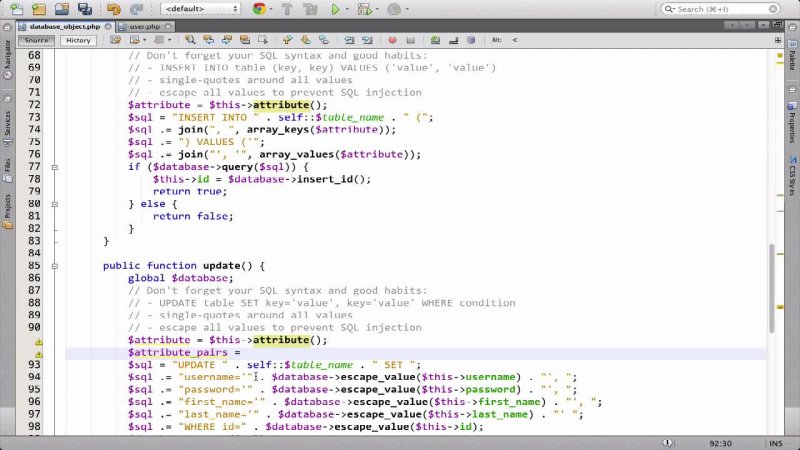The image size is (800, 450).
Task: Click the warning glyph beside line 92
Action: pos(39,353)
